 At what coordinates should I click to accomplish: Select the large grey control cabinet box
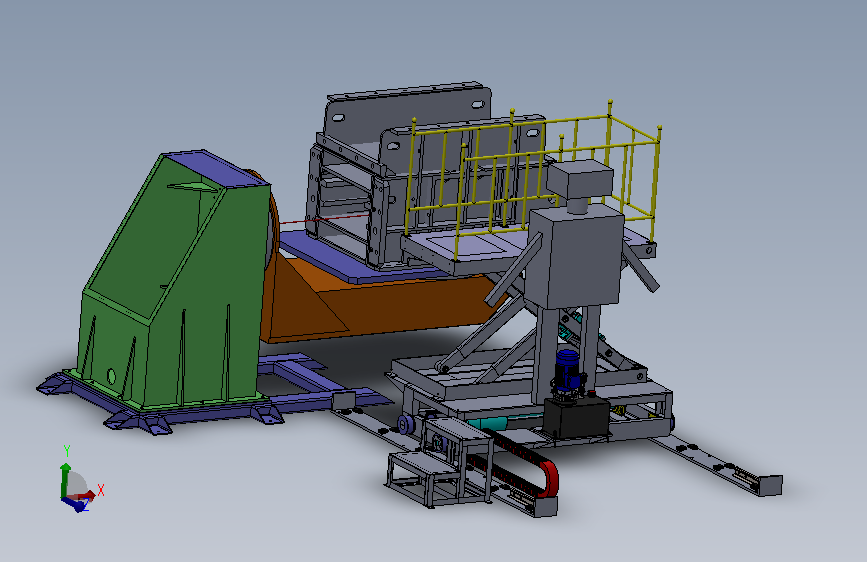575,257
